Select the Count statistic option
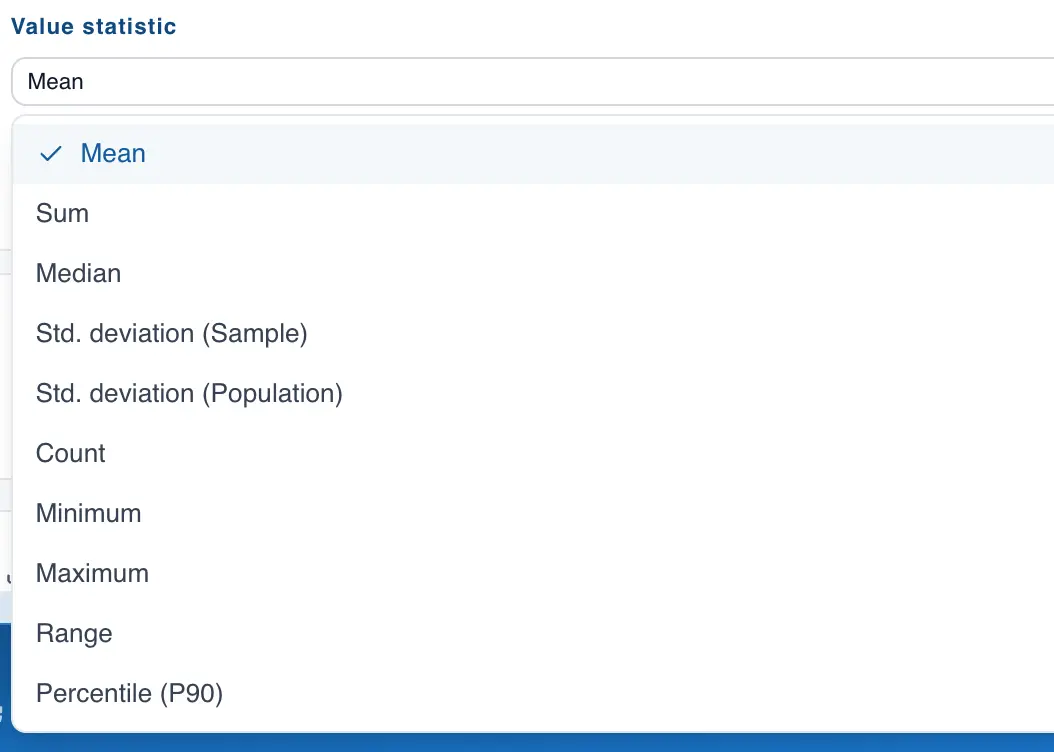The height and width of the screenshot is (752, 1054). pyautogui.click(x=70, y=454)
